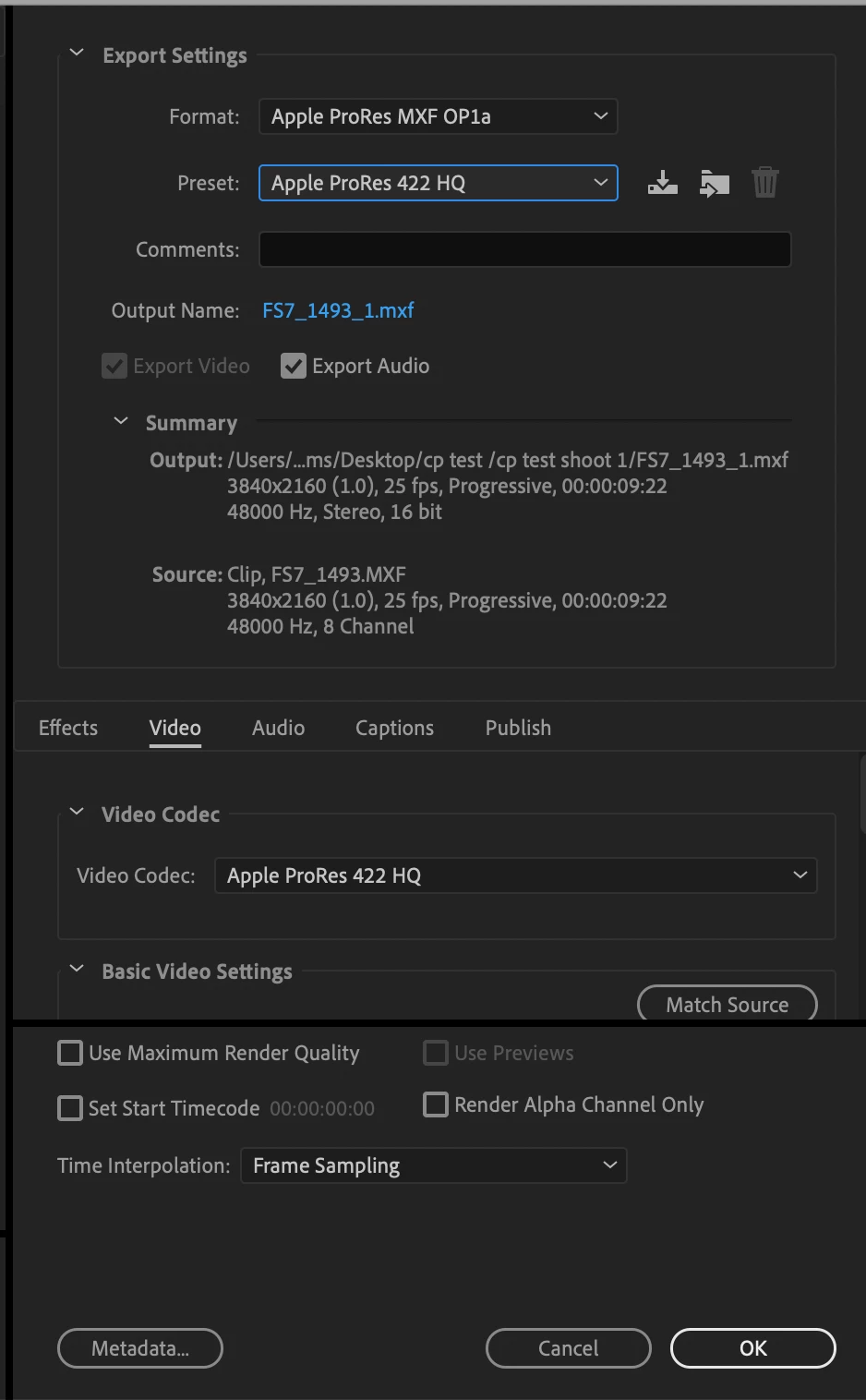Switch to the Effects tab
The image size is (866, 1400).
point(68,728)
